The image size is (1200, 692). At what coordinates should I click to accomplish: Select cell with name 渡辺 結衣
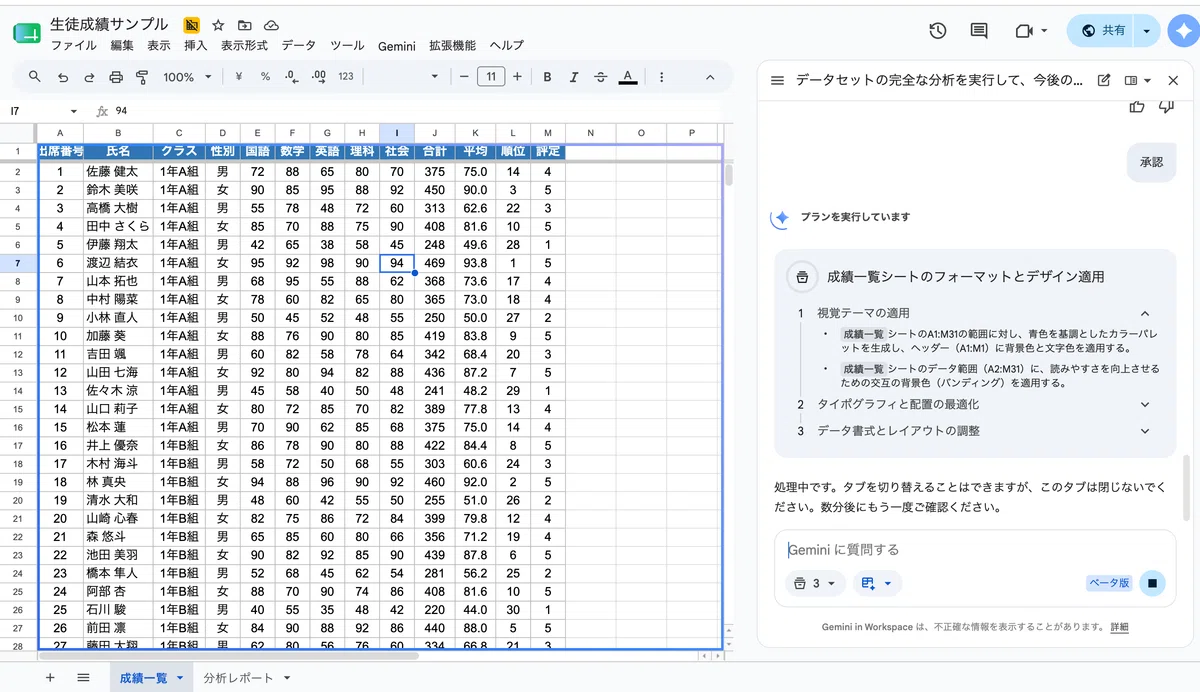pyautogui.click(x=118, y=263)
